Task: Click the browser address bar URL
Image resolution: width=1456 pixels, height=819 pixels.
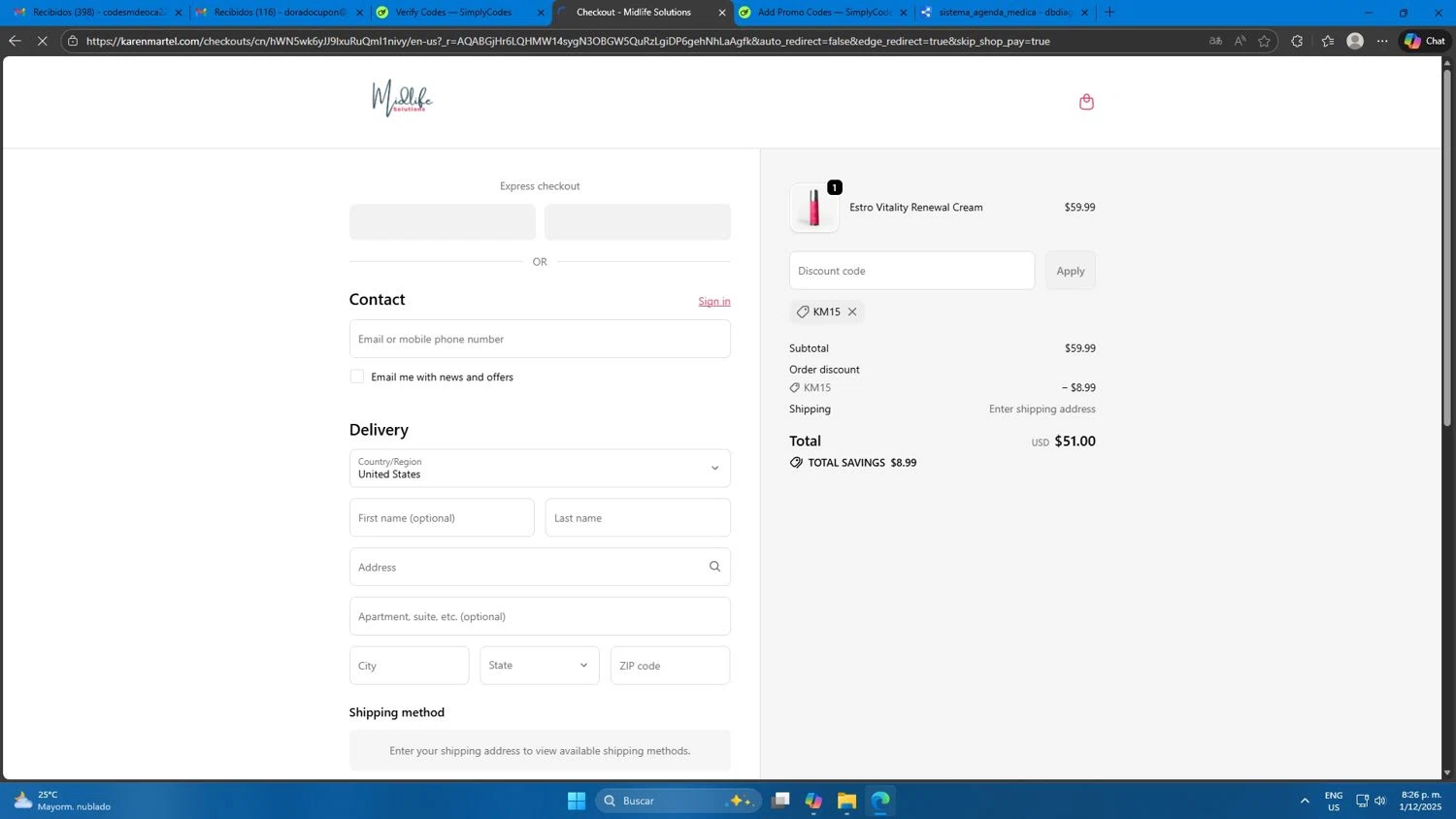Action: coord(568,41)
